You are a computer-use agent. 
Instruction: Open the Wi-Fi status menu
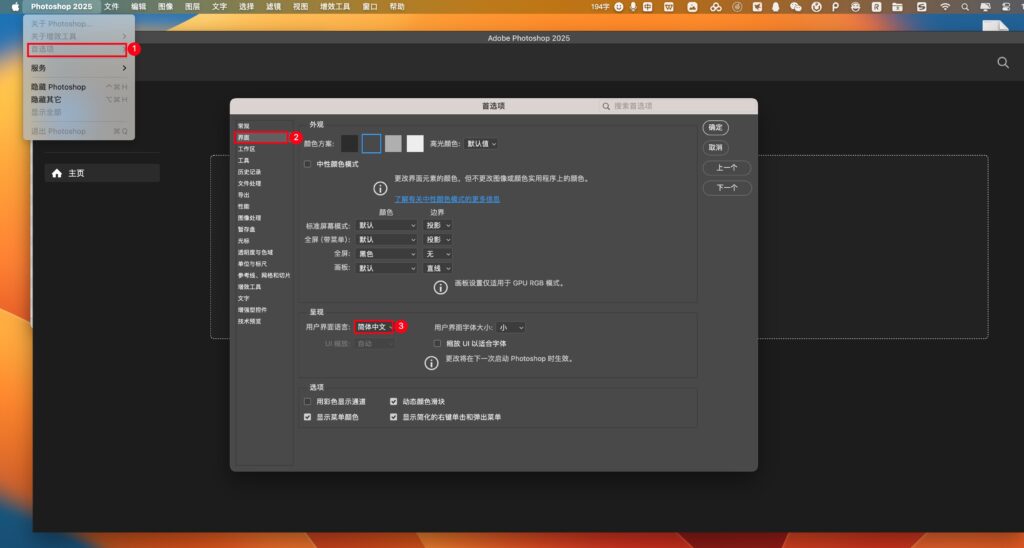945,7
